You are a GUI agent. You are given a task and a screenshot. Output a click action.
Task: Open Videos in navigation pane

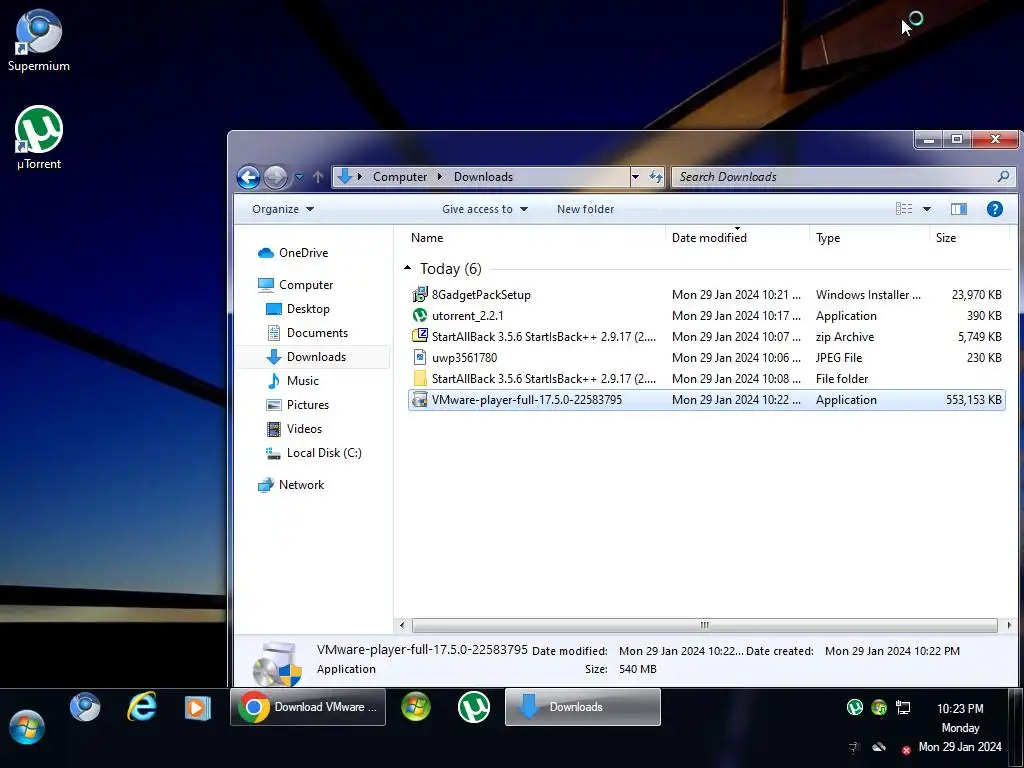[x=304, y=429]
